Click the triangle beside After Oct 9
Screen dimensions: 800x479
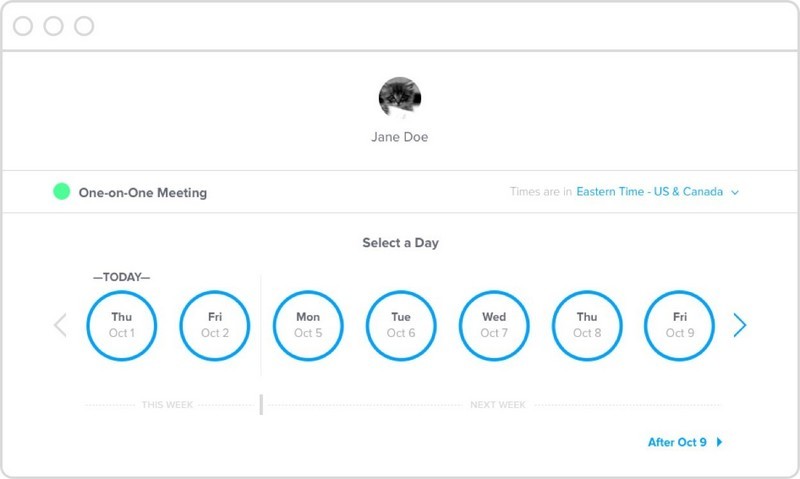tap(719, 442)
